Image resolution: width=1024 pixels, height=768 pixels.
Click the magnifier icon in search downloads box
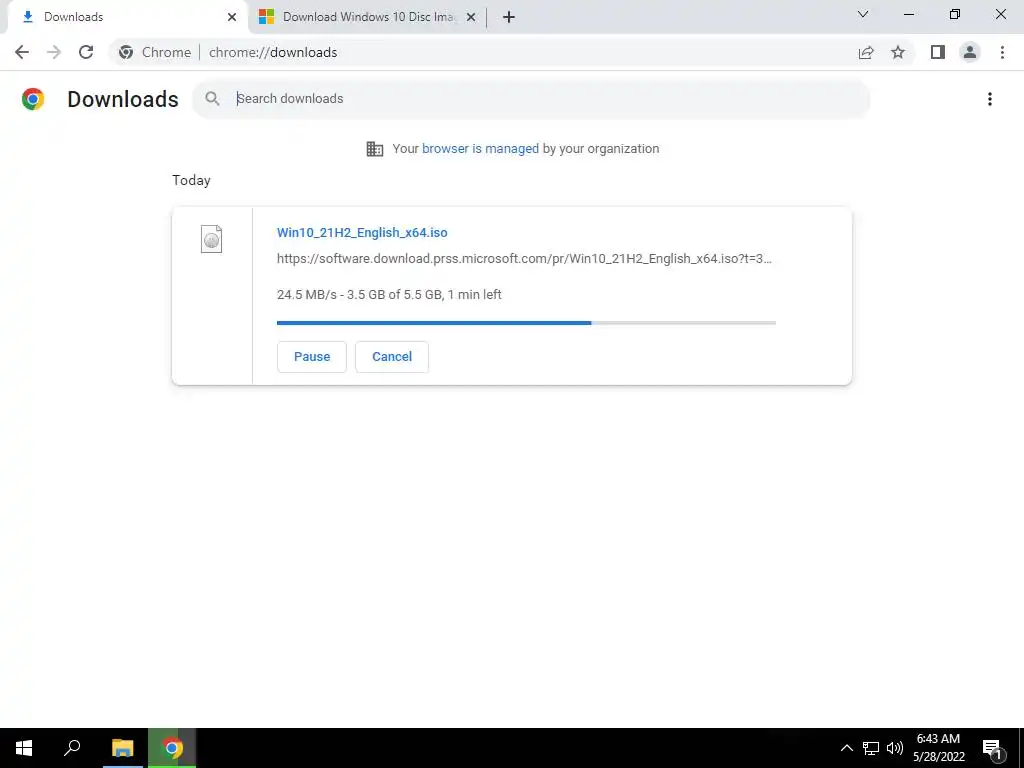(212, 99)
